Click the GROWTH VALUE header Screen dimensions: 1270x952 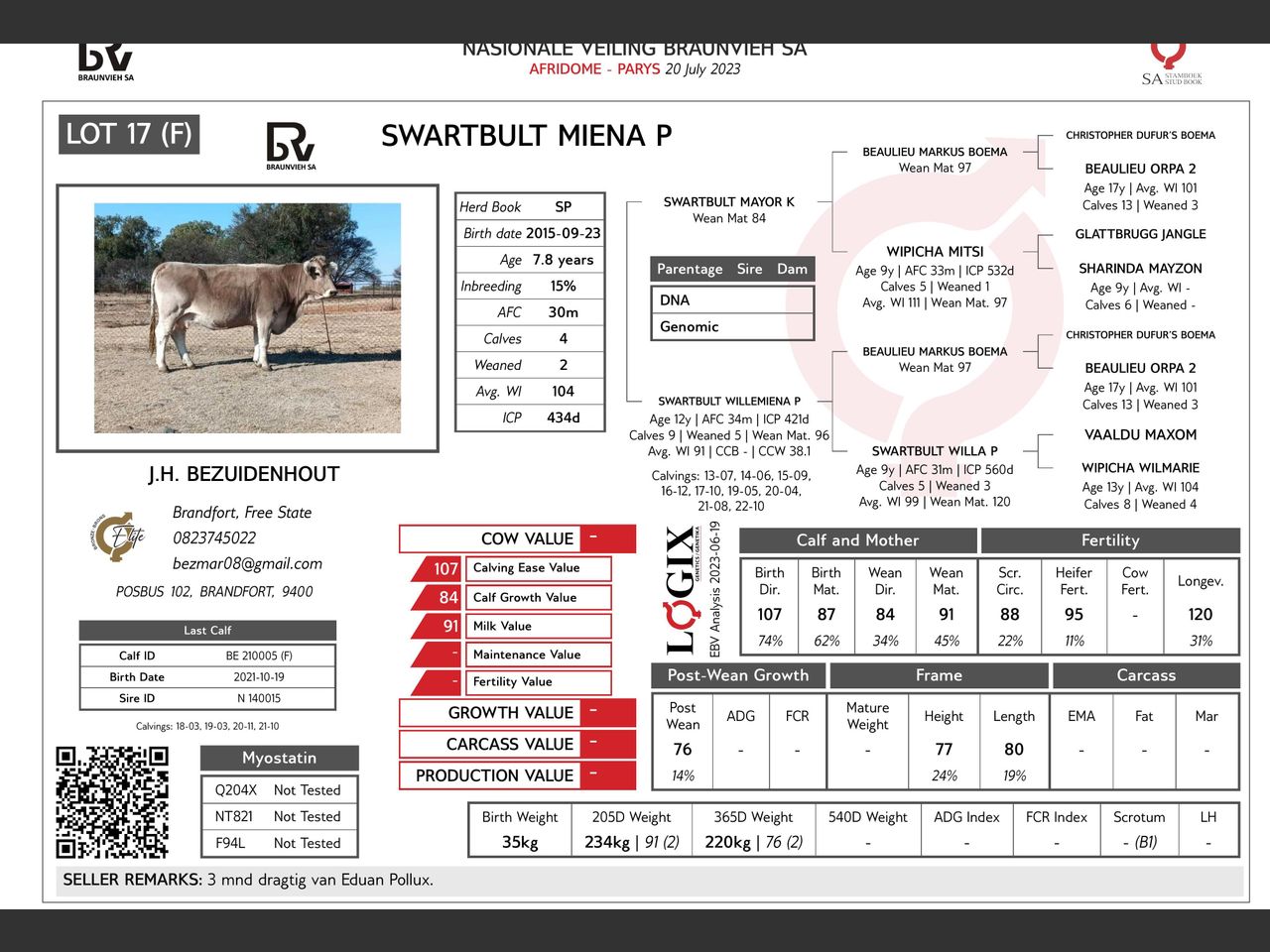coord(517,713)
